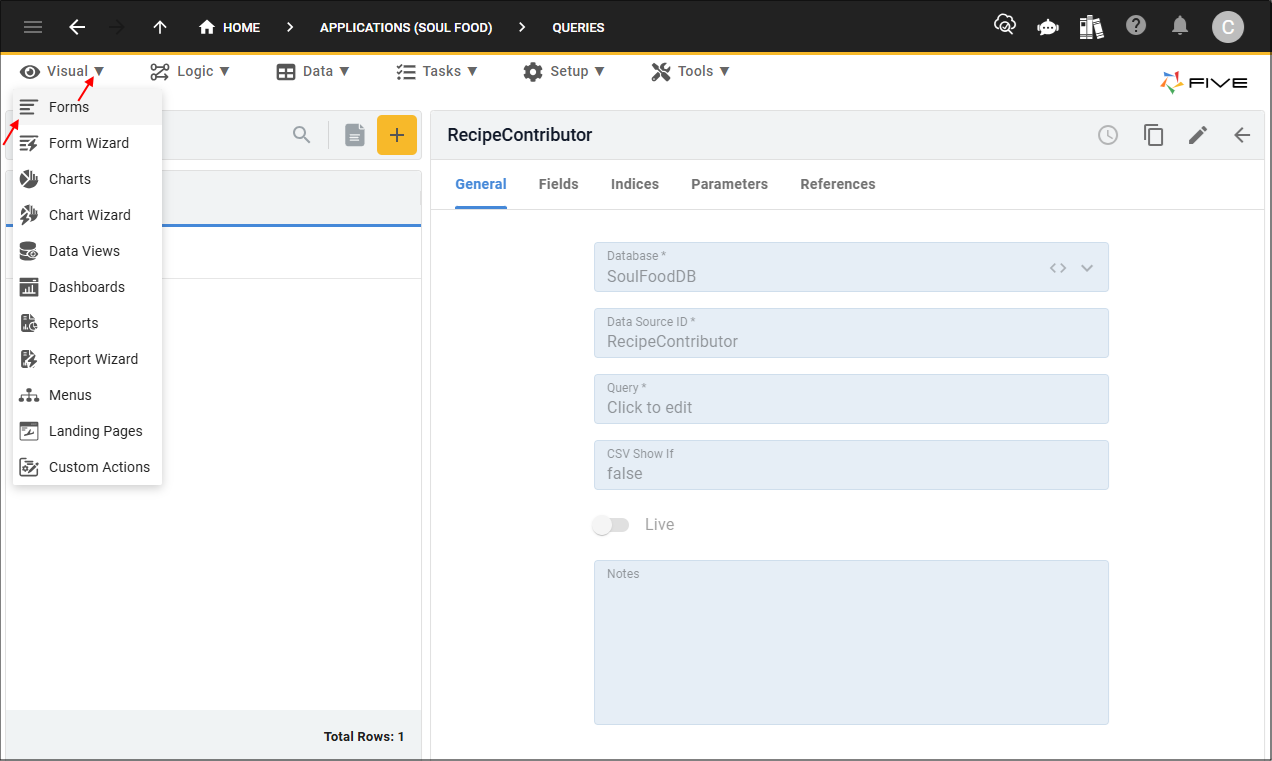Screen dimensions: 1272x761
Task: Click the FIVE logo
Action: 1204,83
